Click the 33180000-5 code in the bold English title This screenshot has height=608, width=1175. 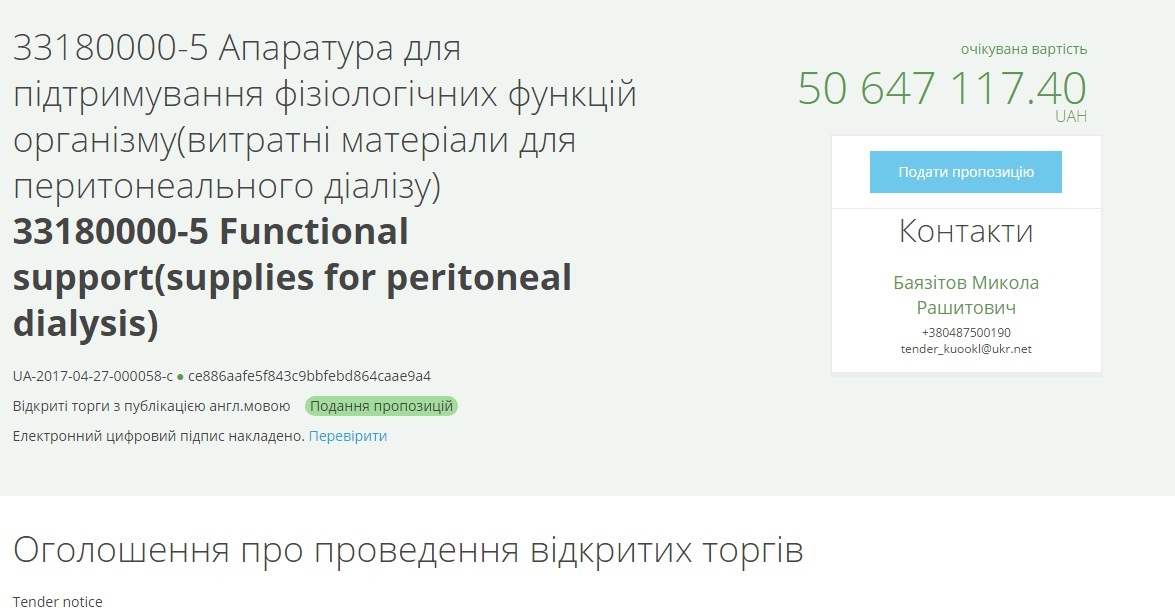(x=110, y=232)
